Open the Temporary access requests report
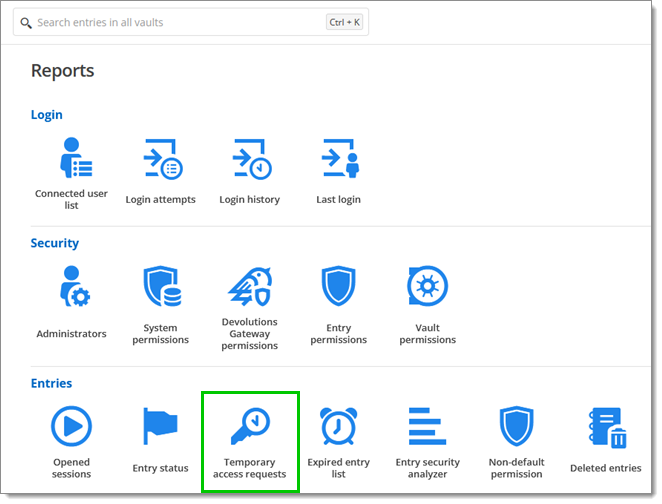Viewport: 662px width, 504px height. [250, 440]
